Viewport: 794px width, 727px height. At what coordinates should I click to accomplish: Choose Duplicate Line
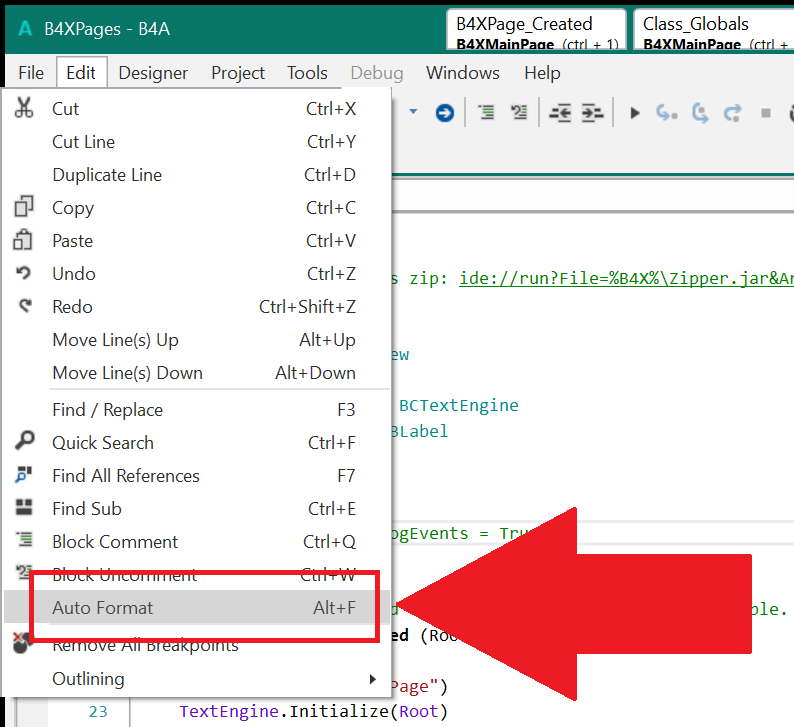(x=197, y=175)
